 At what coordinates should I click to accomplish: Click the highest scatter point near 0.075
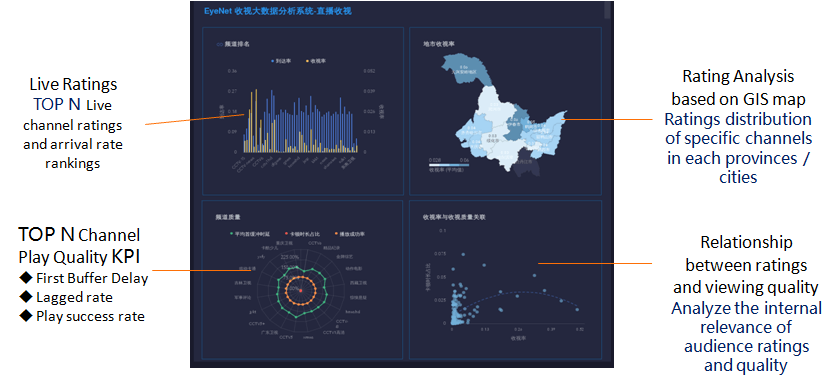pos(463,254)
